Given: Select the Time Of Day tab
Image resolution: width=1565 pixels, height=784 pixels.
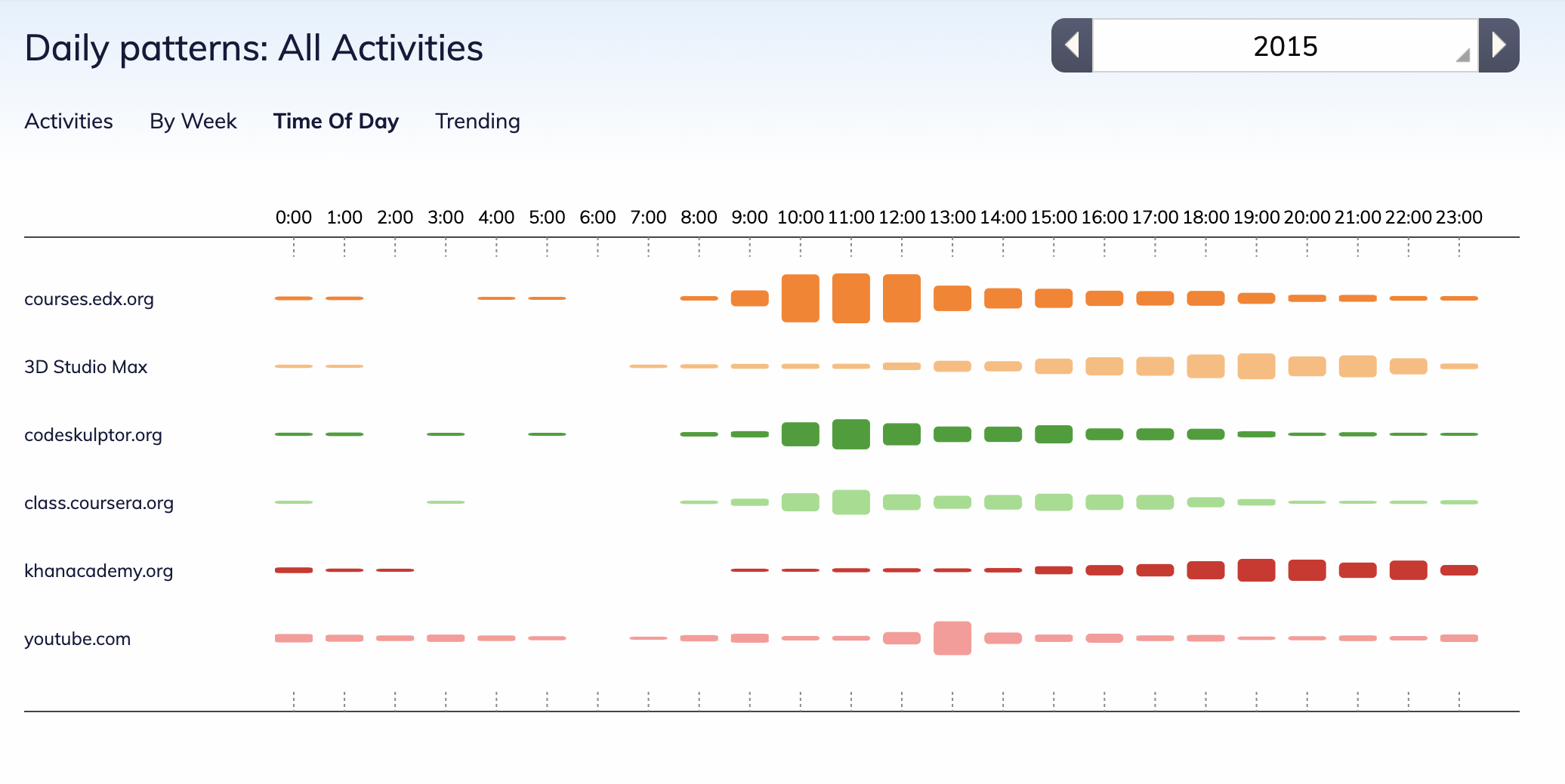Looking at the screenshot, I should point(336,121).
